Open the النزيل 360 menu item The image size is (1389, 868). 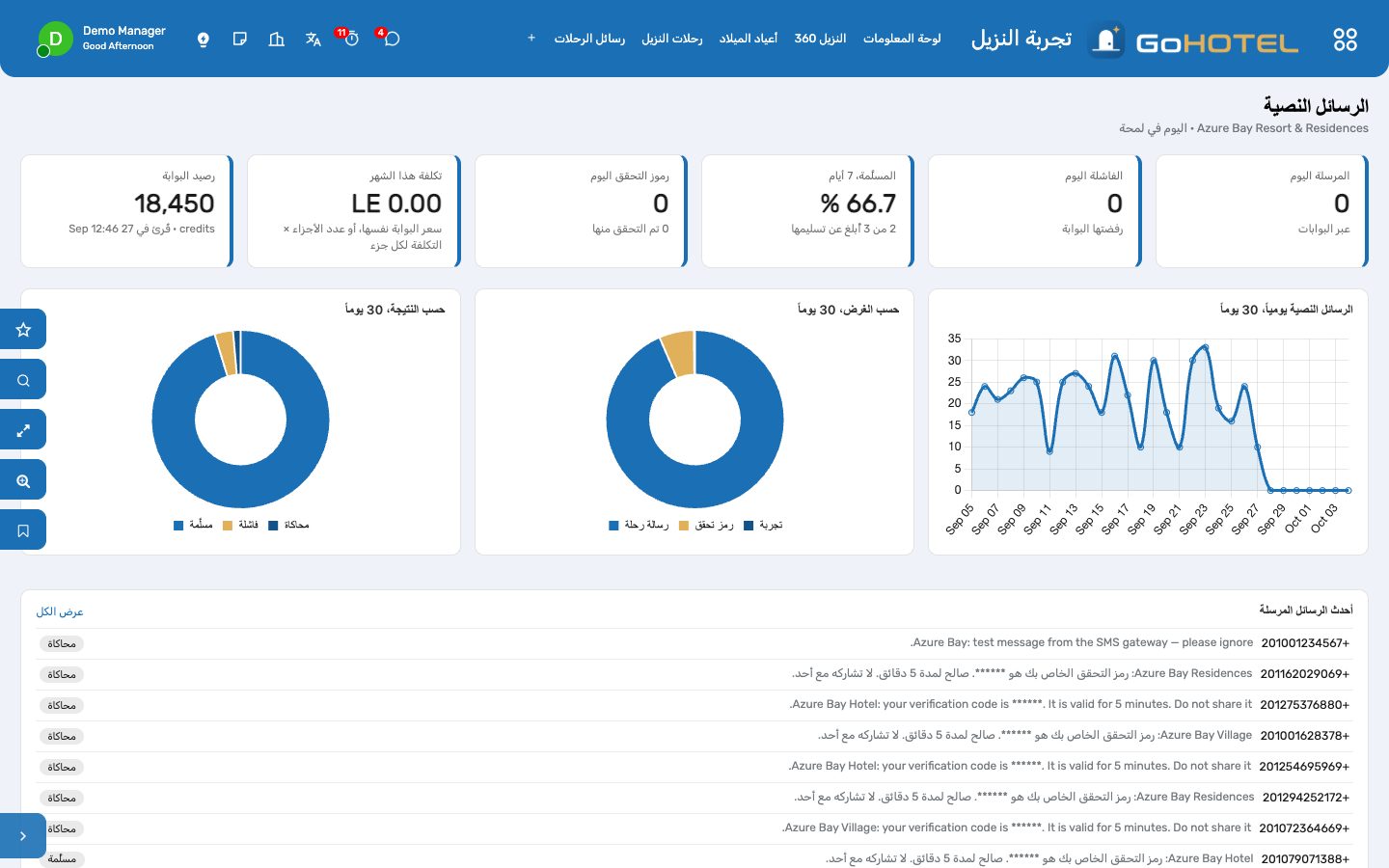(x=820, y=39)
